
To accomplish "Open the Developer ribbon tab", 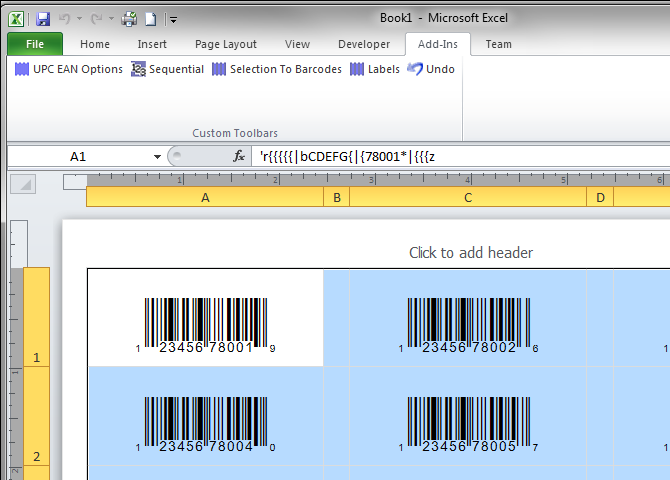I will [364, 44].
